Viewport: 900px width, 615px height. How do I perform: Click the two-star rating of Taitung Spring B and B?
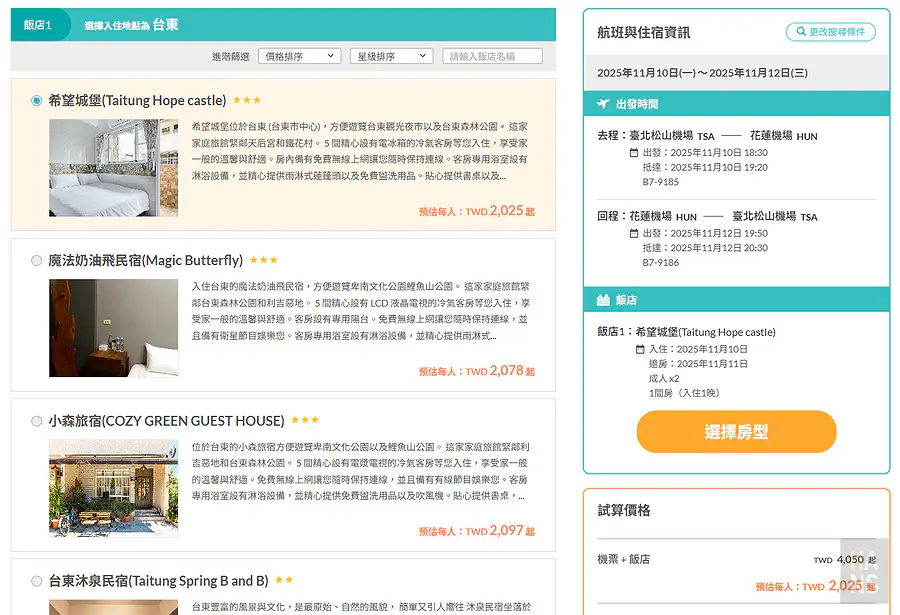point(284,581)
